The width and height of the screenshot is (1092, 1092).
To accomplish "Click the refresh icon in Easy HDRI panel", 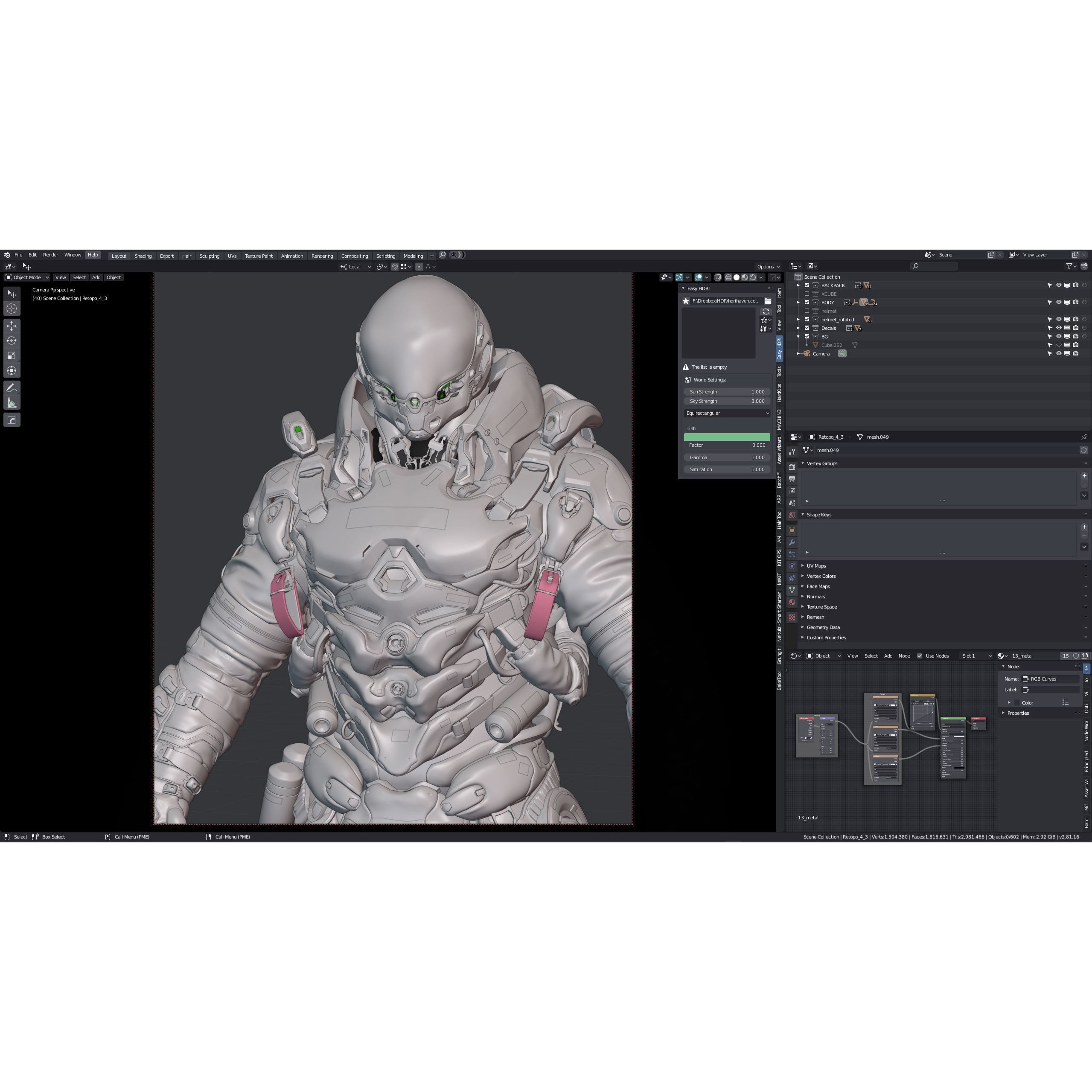I will click(x=766, y=312).
